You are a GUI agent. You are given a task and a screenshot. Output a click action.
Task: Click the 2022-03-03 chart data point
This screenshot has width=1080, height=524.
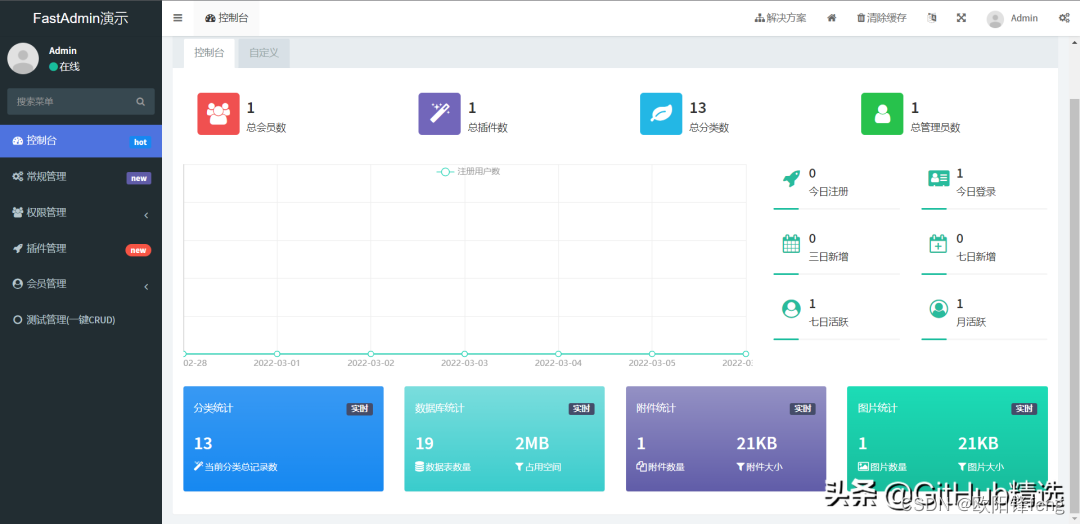[464, 354]
